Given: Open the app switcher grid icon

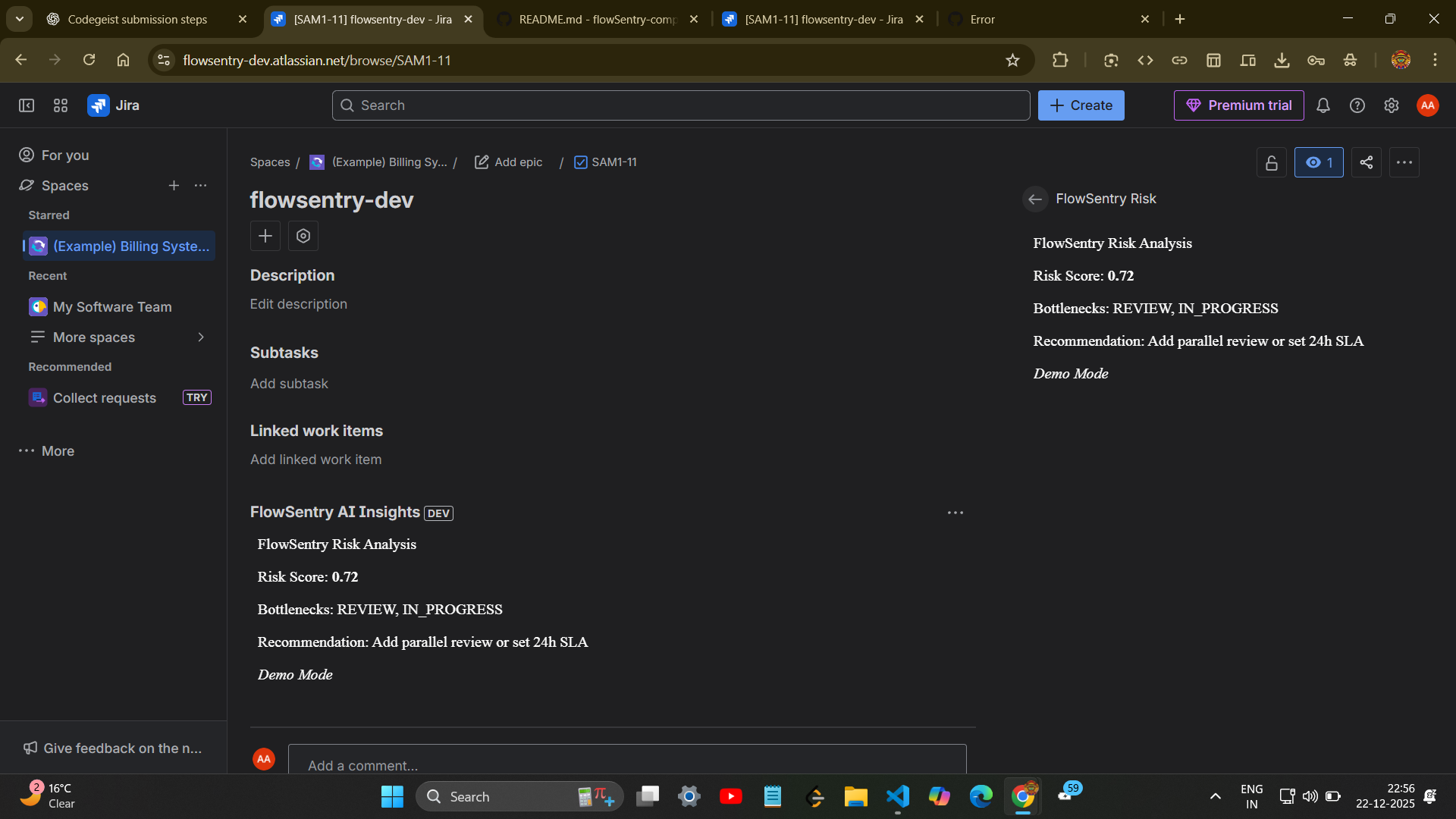Looking at the screenshot, I should (61, 105).
